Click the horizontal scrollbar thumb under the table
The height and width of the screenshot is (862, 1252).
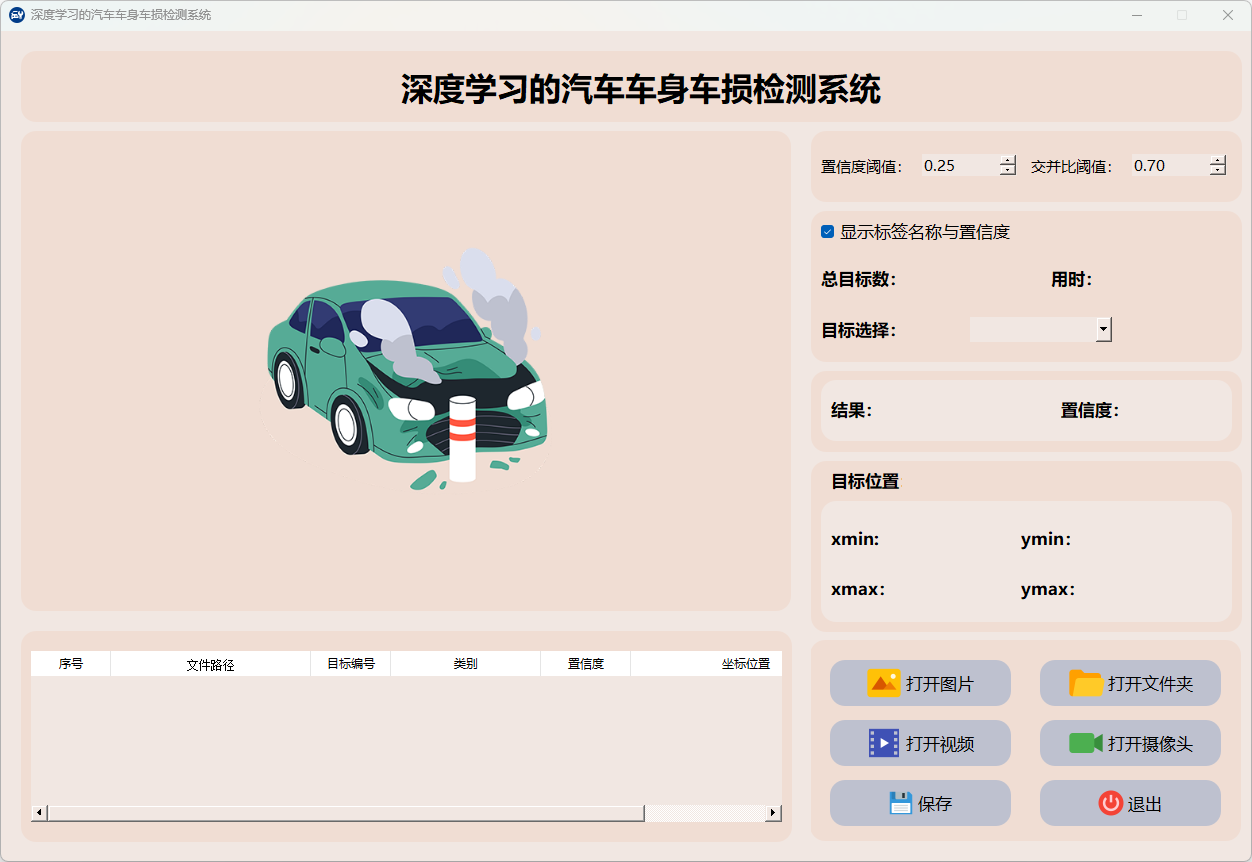[x=345, y=813]
